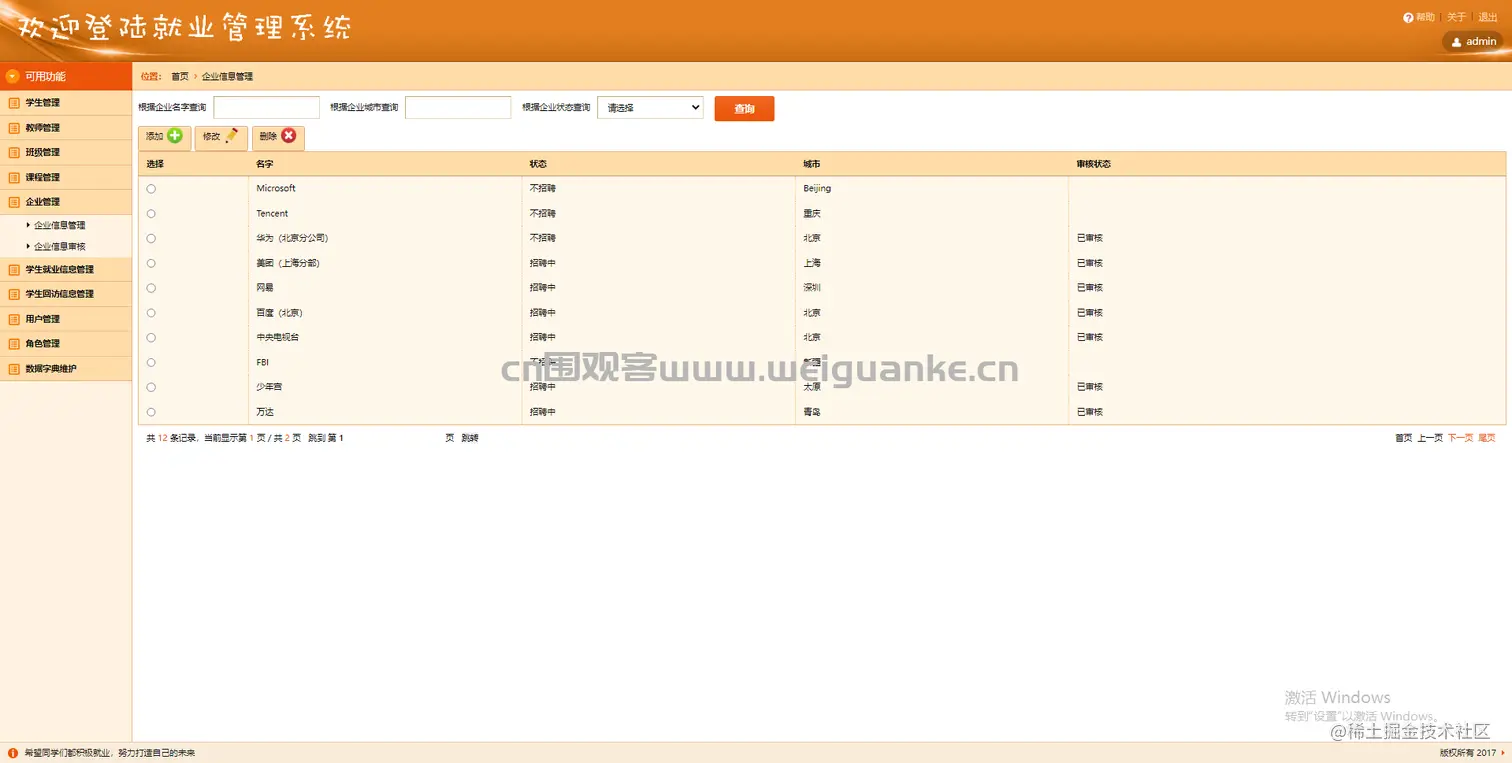Collapse the 企业管理 sidebar menu
1512x763 pixels.
(66, 202)
